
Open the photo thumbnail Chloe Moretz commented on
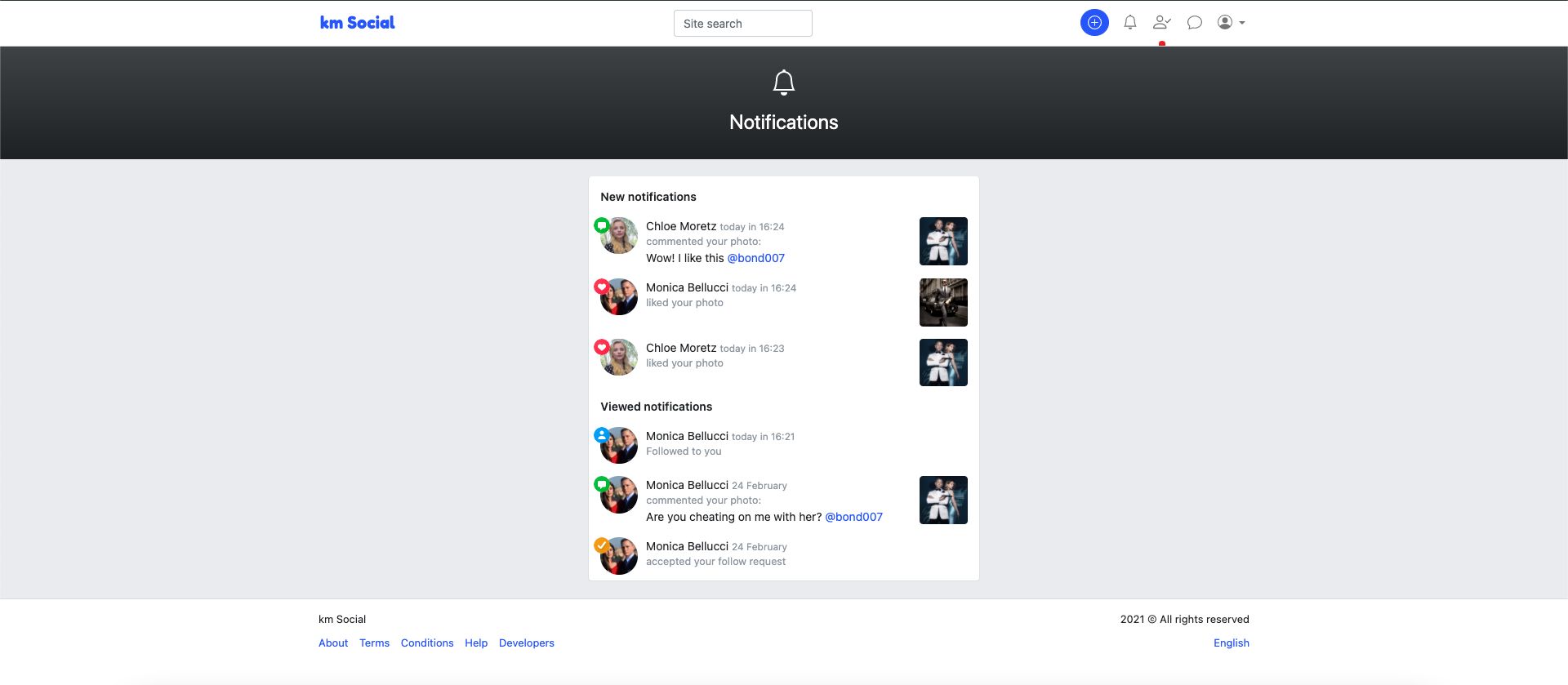(x=943, y=241)
